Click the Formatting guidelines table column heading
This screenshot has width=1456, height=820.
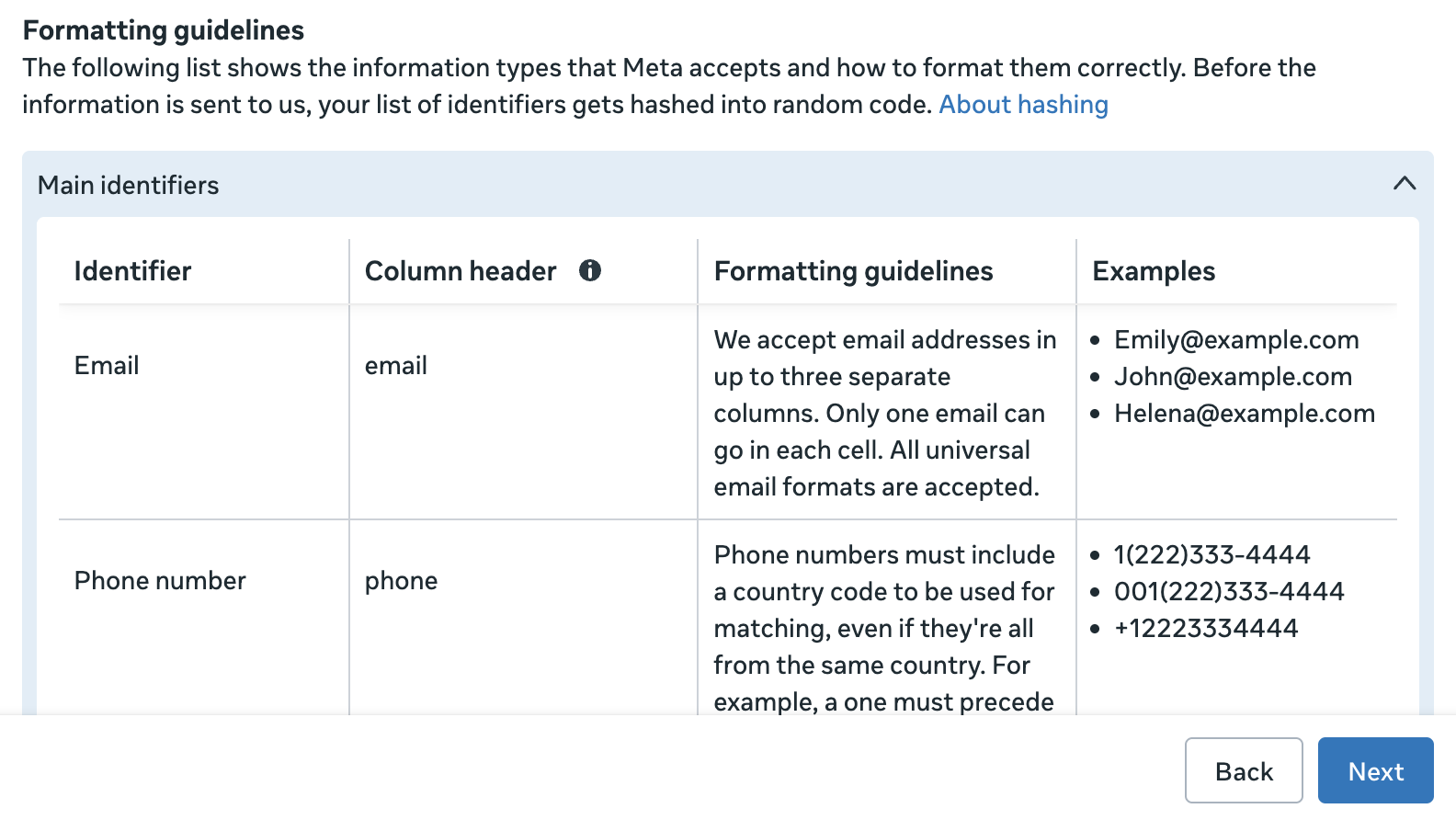853,271
